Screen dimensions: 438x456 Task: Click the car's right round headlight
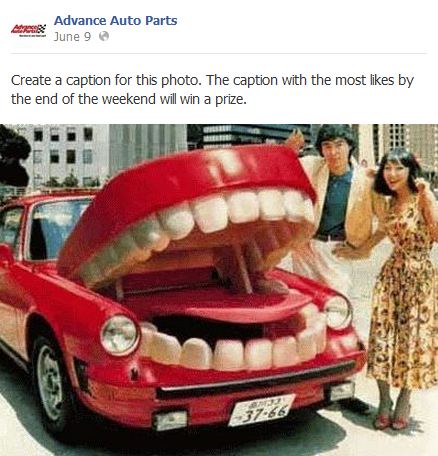coord(338,312)
